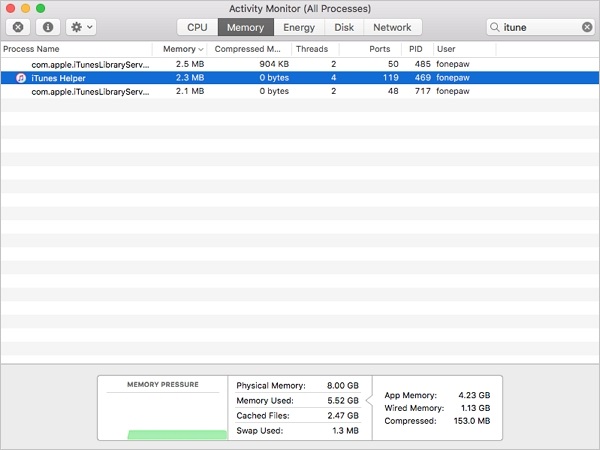Screen dimensions: 600x450
Task: Click the Compressed 153.0 MB value
Action: click(x=472, y=421)
